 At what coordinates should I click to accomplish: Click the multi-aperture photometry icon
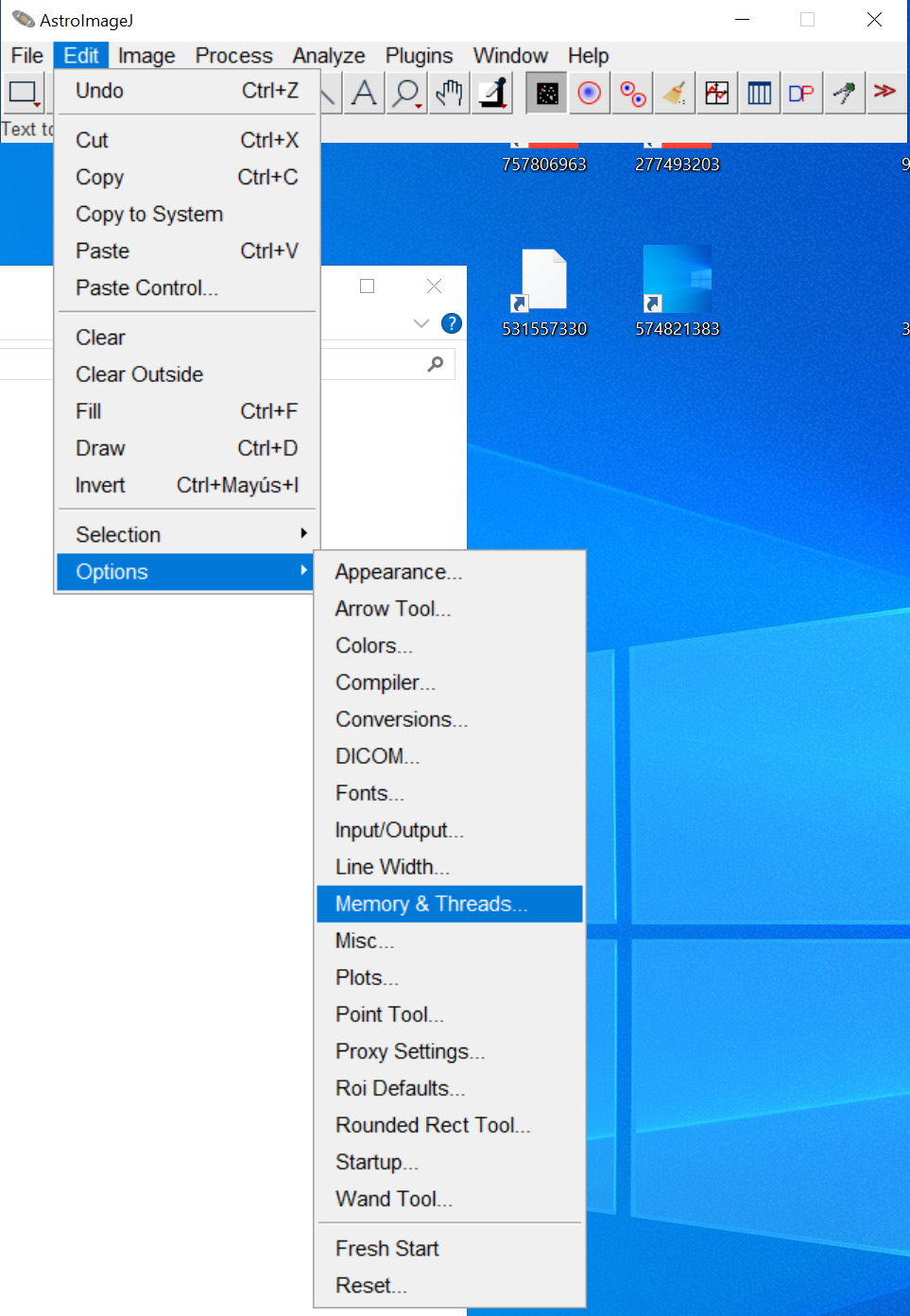(632, 93)
